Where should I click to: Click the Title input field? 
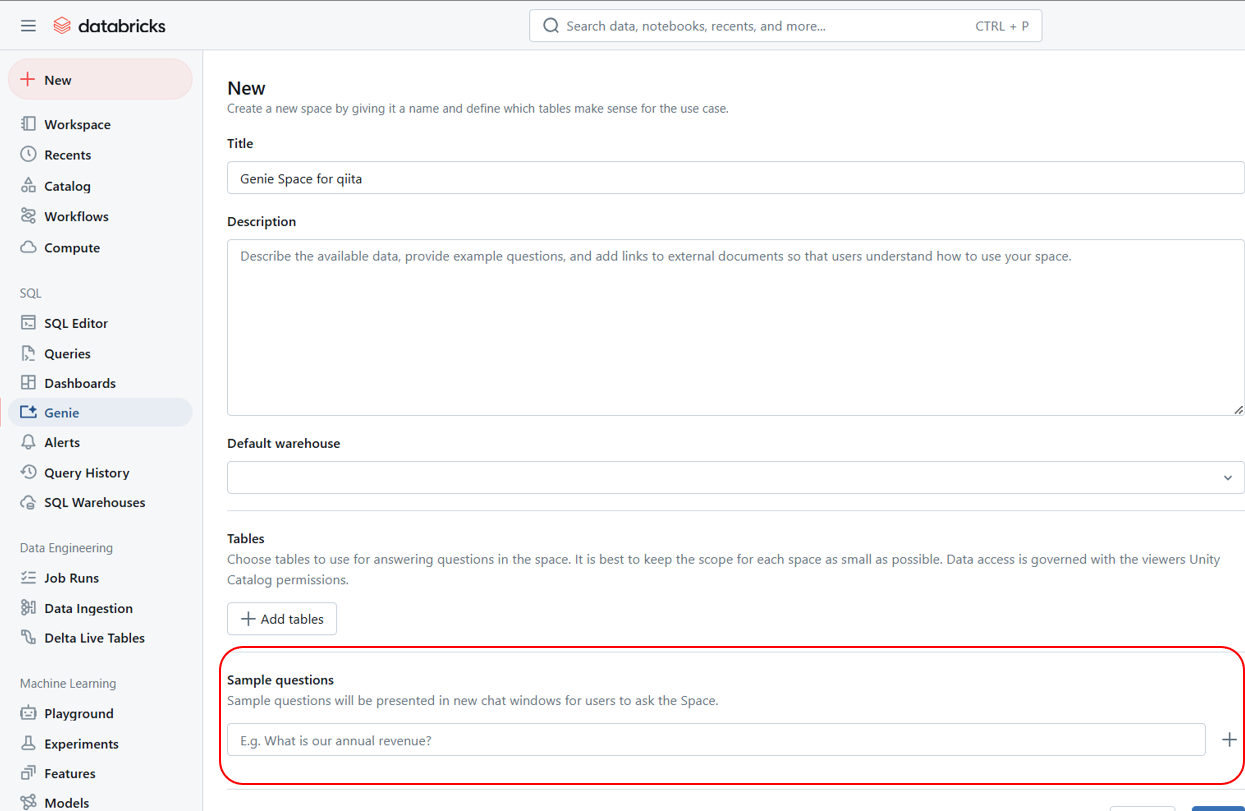tap(735, 178)
